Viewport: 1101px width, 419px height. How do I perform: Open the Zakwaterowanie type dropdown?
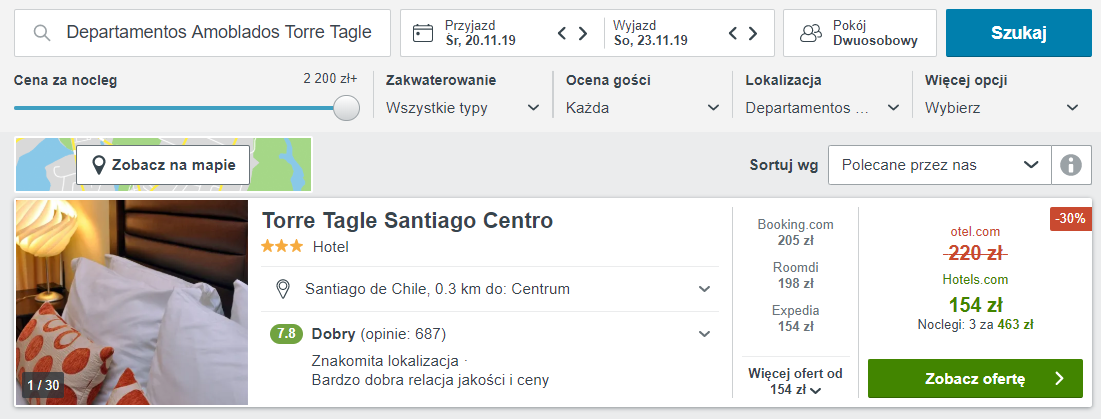463,108
